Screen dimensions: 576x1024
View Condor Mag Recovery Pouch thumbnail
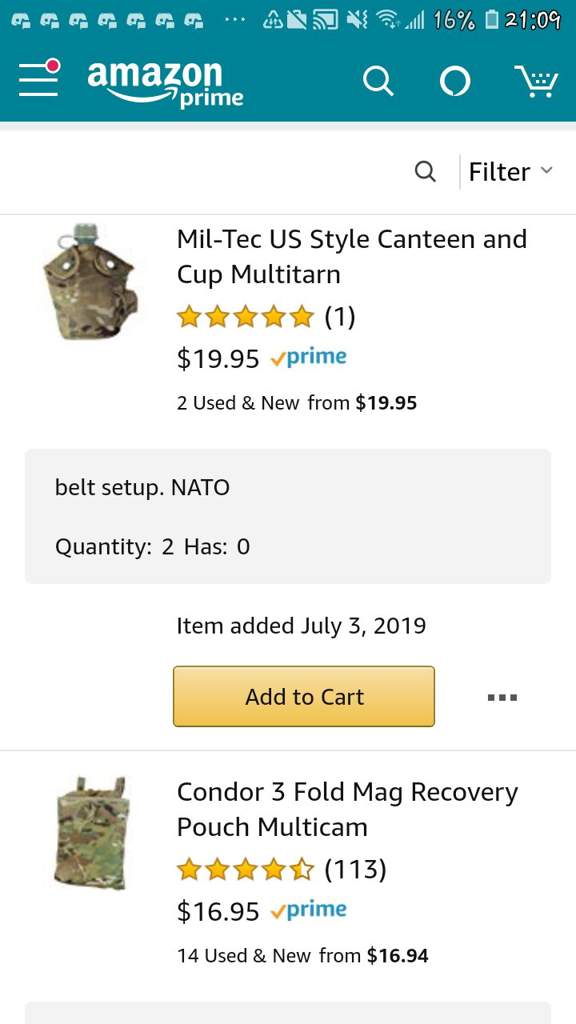pyautogui.click(x=90, y=833)
